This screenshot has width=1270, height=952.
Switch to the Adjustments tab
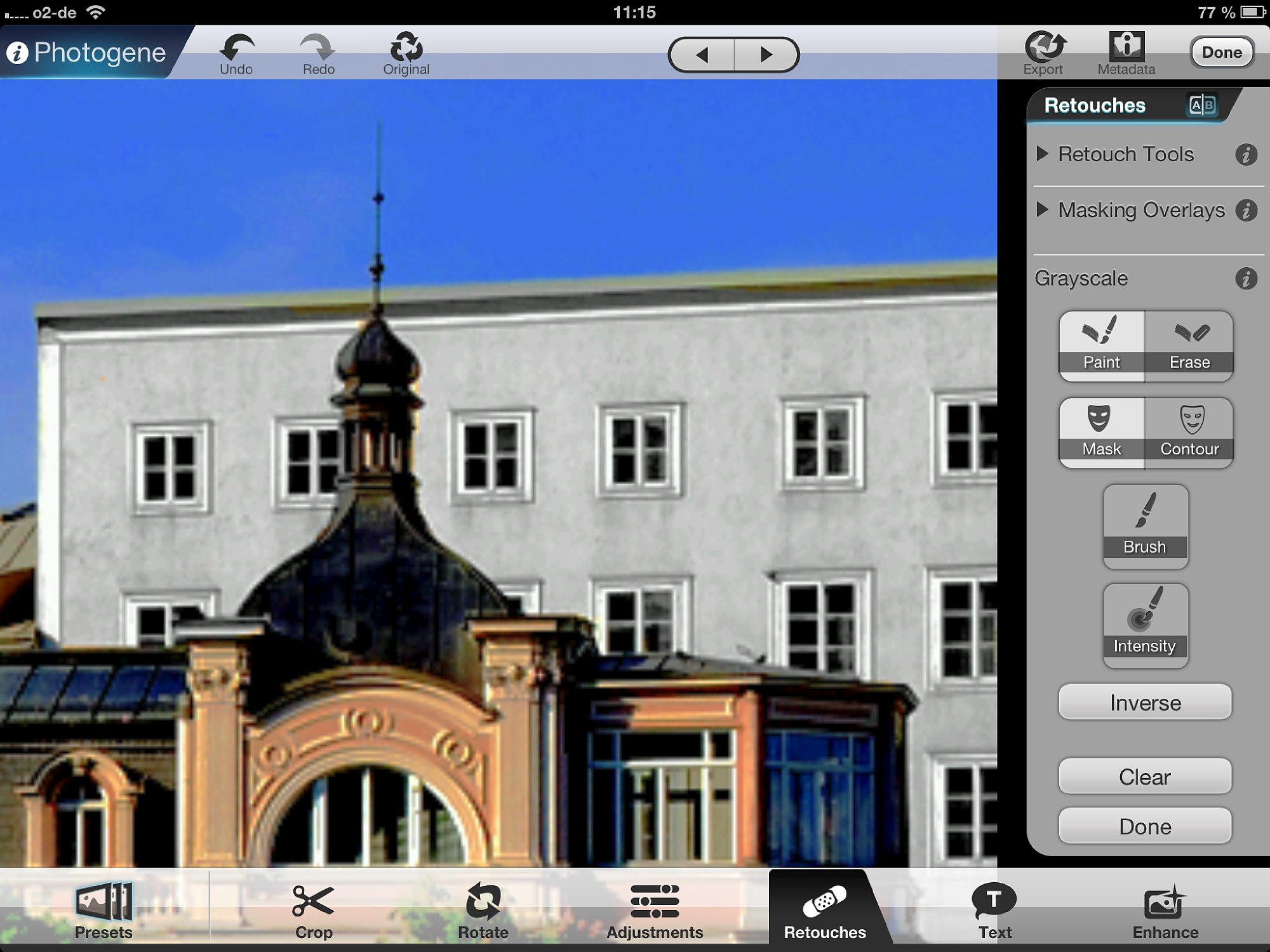click(x=654, y=910)
